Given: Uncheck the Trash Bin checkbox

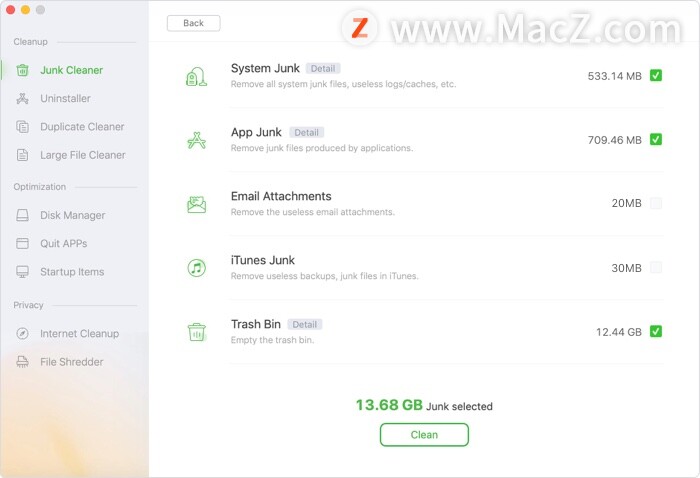Looking at the screenshot, I should [656, 331].
